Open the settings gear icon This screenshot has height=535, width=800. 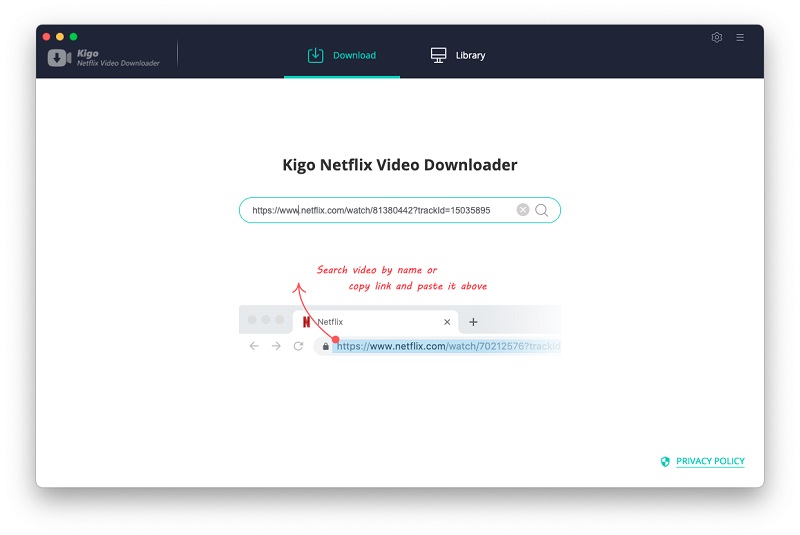coord(716,37)
